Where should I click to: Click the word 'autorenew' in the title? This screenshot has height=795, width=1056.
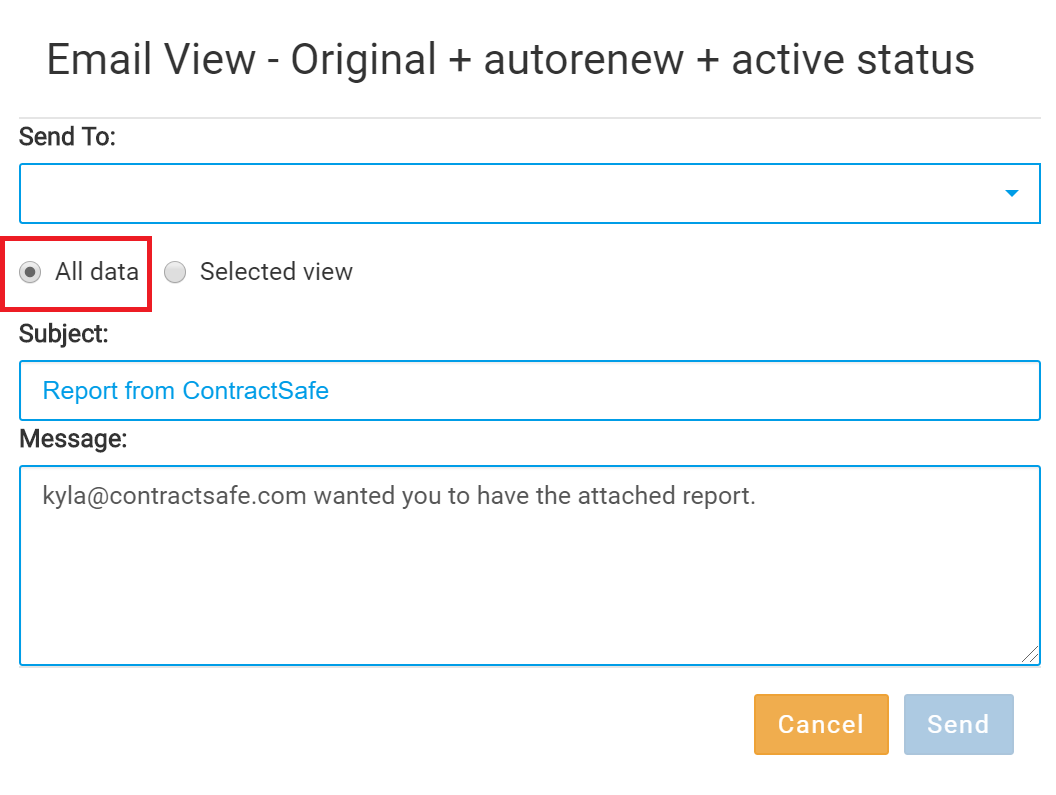pos(584,59)
